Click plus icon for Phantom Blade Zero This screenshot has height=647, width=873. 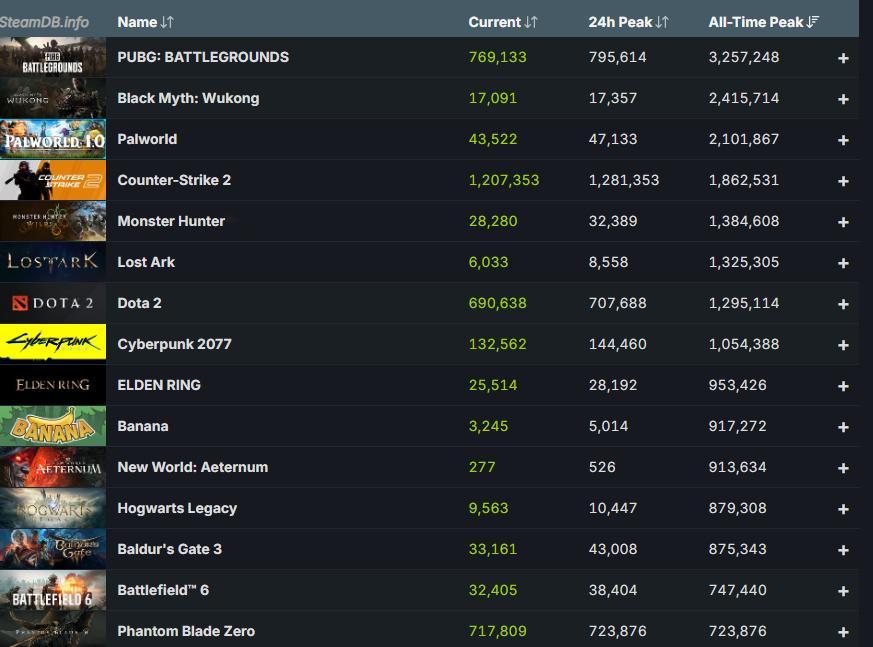(x=843, y=632)
